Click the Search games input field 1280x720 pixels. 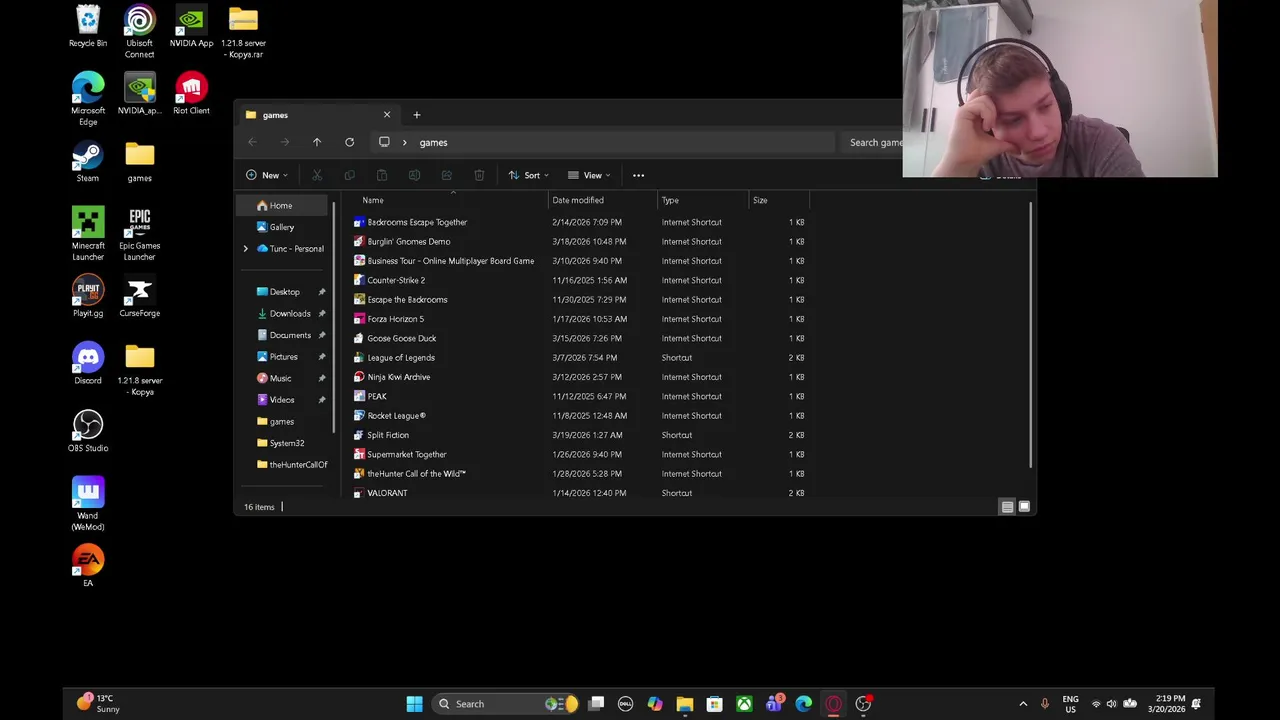(x=873, y=142)
